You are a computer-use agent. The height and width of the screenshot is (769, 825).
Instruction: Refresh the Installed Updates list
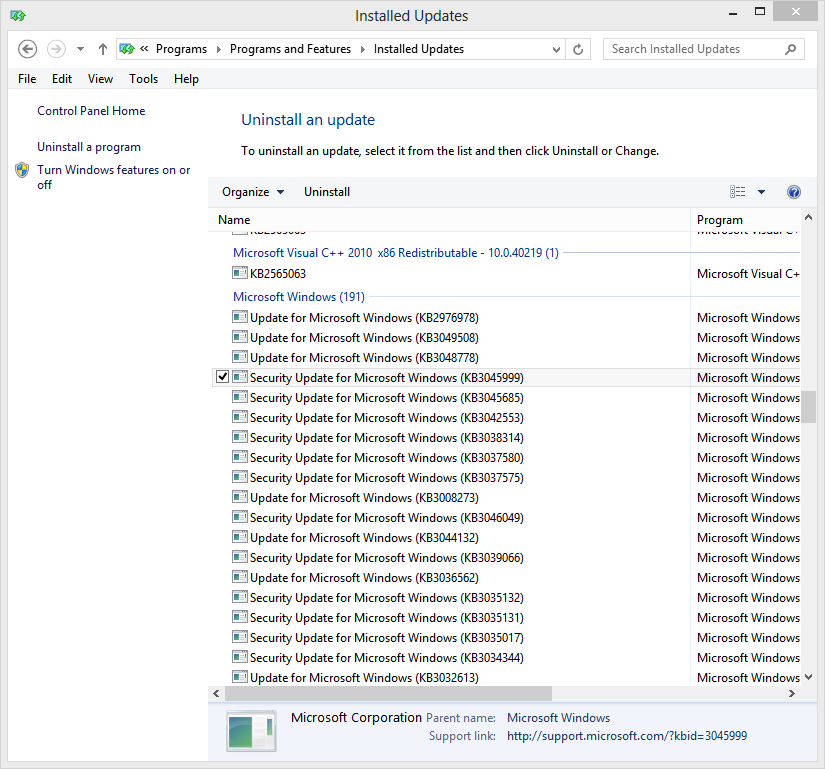(578, 49)
